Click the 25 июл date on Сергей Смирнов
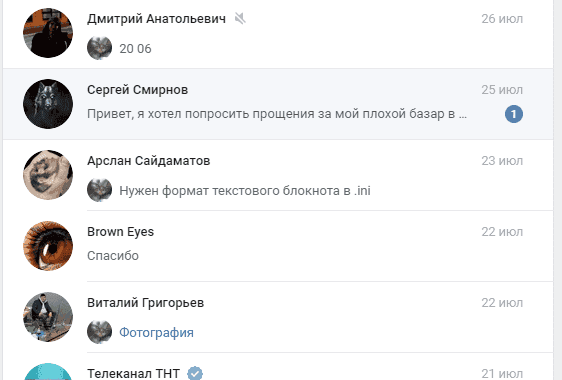562x380 pixels. click(x=502, y=90)
